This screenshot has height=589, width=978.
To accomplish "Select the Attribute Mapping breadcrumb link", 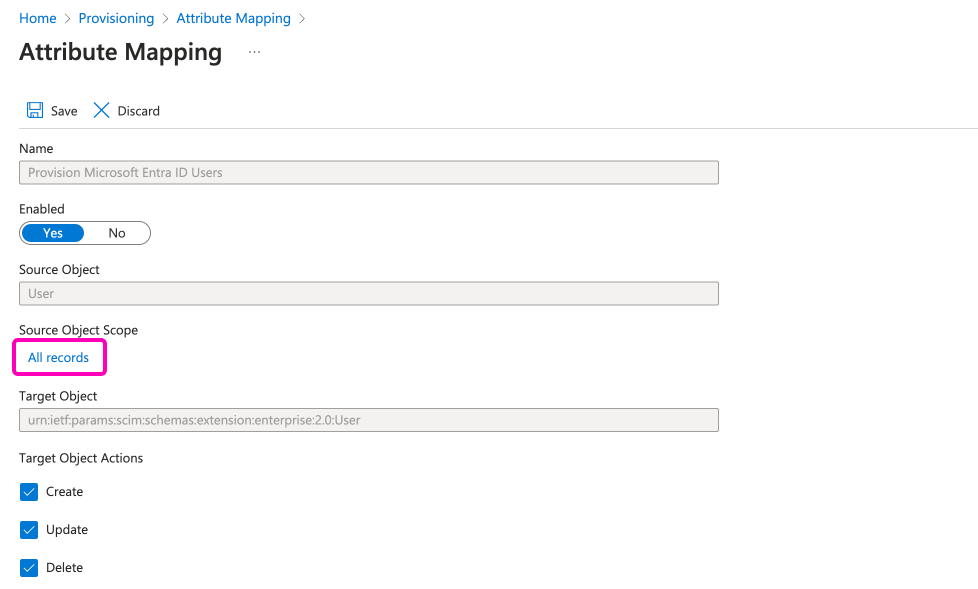I will pyautogui.click(x=233, y=18).
